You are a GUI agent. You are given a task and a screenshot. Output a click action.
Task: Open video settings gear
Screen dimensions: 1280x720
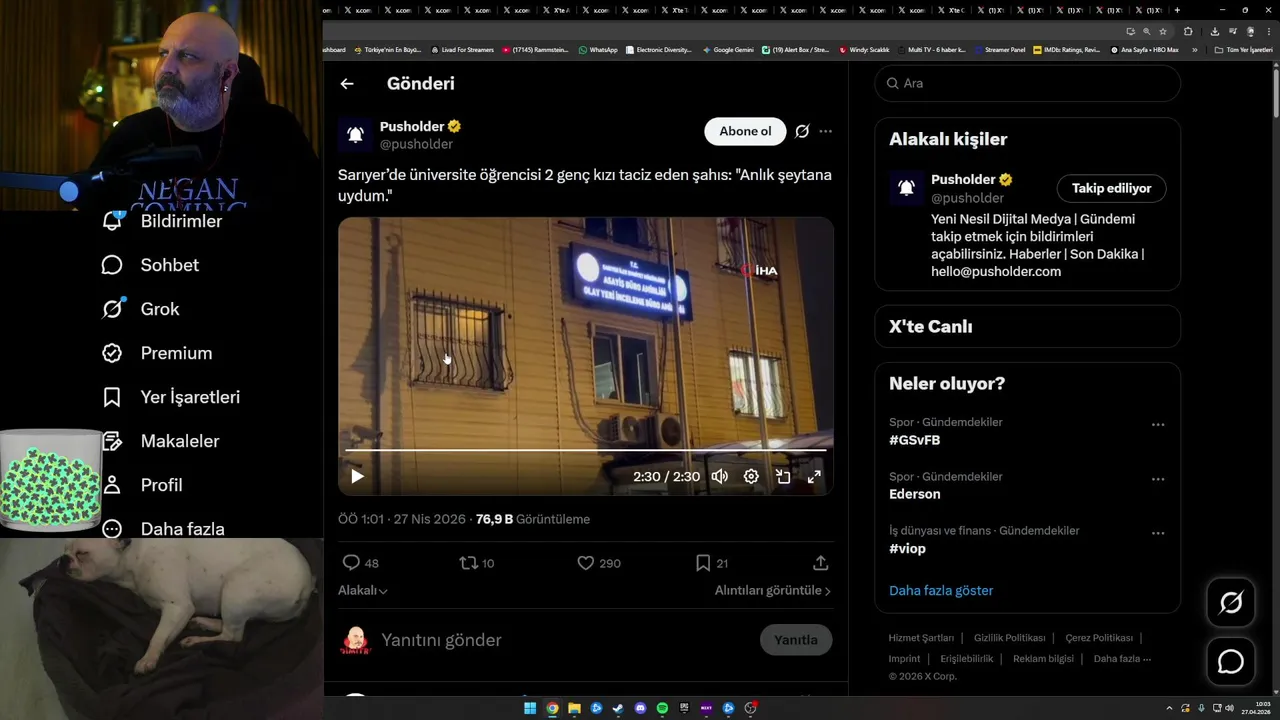click(x=751, y=477)
